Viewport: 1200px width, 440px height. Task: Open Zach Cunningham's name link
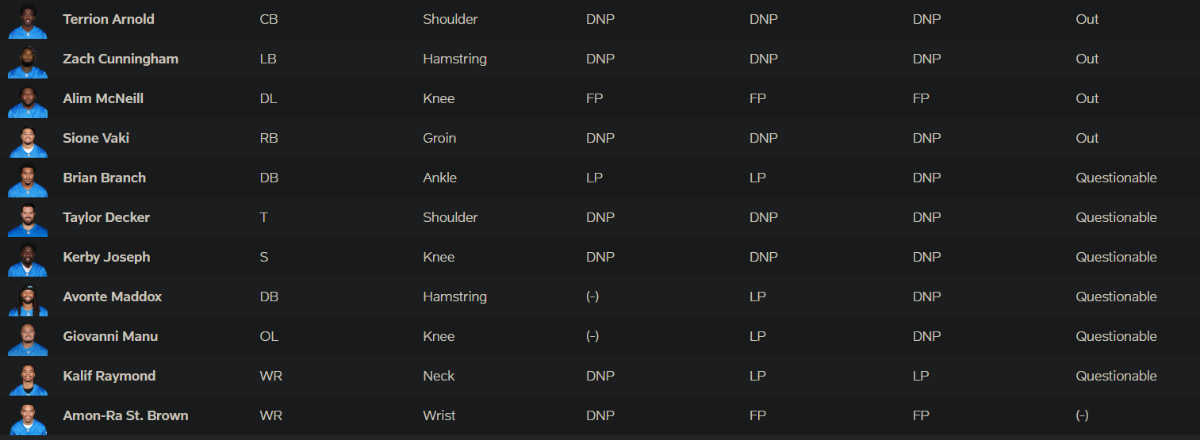click(120, 59)
